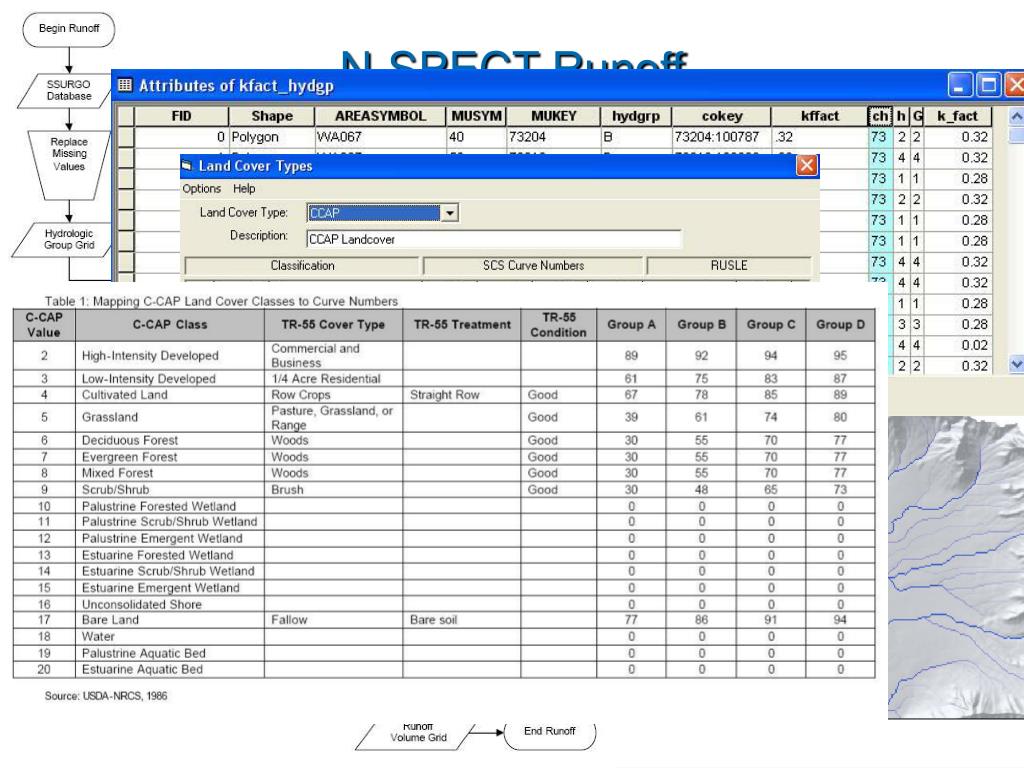Image resolution: width=1024 pixels, height=768 pixels.
Task: Click the Bare soil treatment cell
Action: coord(462,620)
